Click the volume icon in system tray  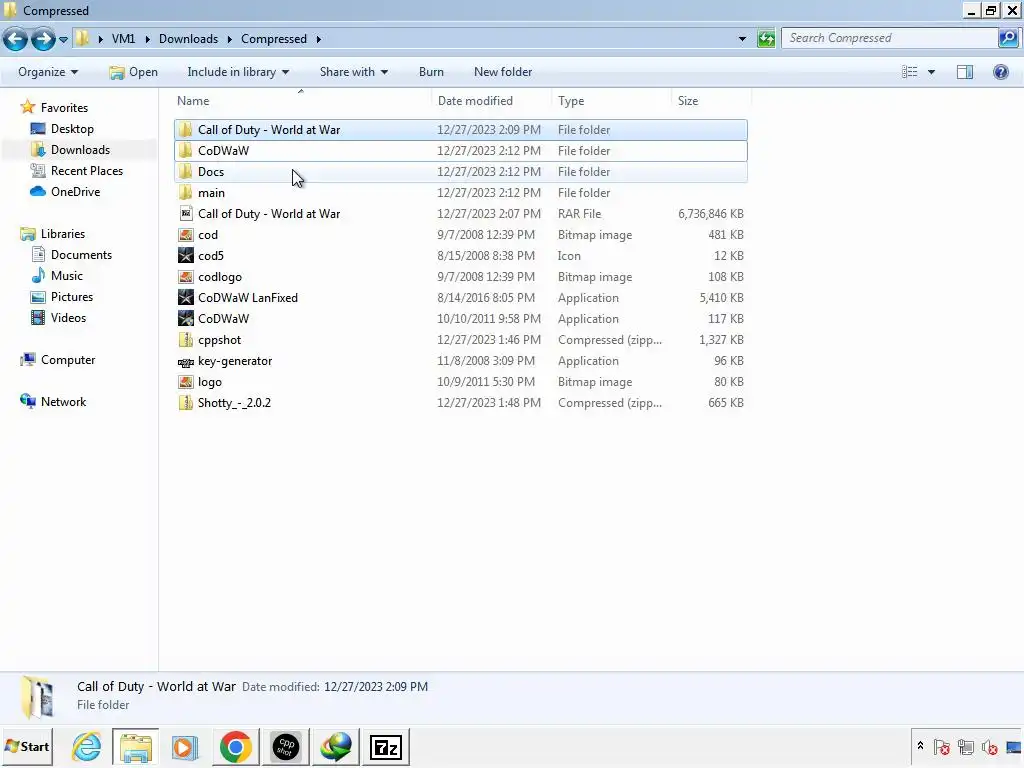pyautogui.click(x=989, y=746)
